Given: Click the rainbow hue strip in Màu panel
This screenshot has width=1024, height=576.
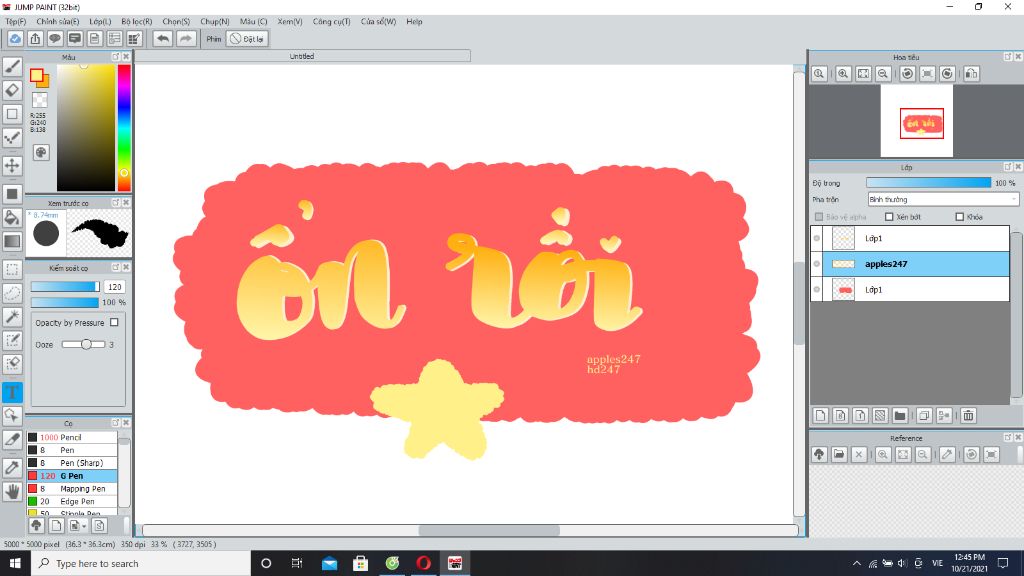Looking at the screenshot, I should [124, 127].
